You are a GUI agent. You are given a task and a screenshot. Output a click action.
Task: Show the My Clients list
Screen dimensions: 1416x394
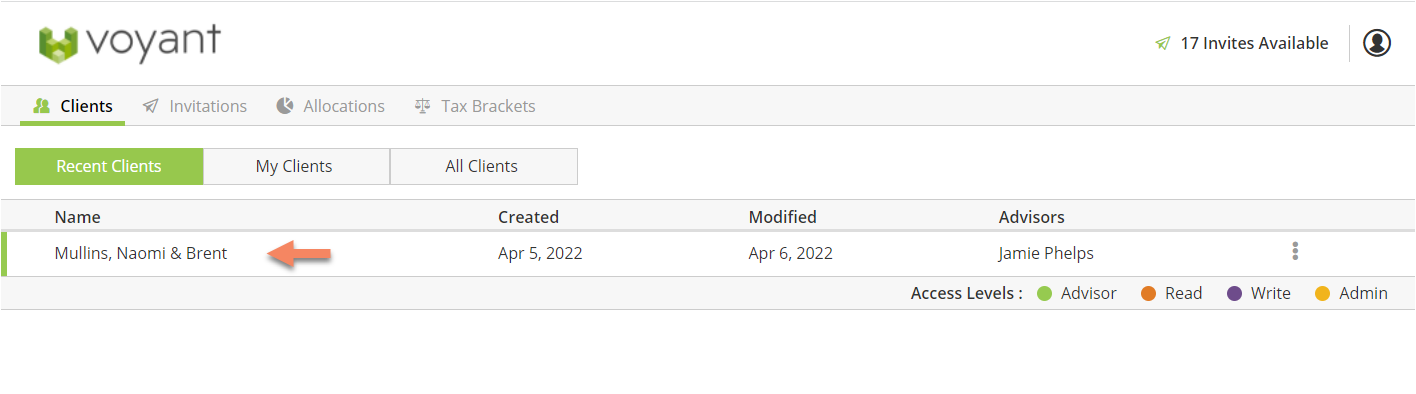pyautogui.click(x=294, y=167)
